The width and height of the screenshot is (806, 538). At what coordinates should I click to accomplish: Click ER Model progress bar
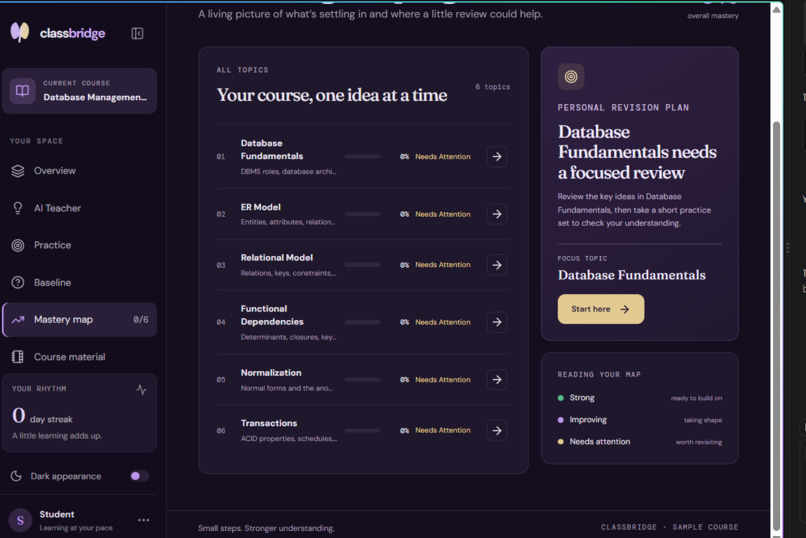pos(362,214)
